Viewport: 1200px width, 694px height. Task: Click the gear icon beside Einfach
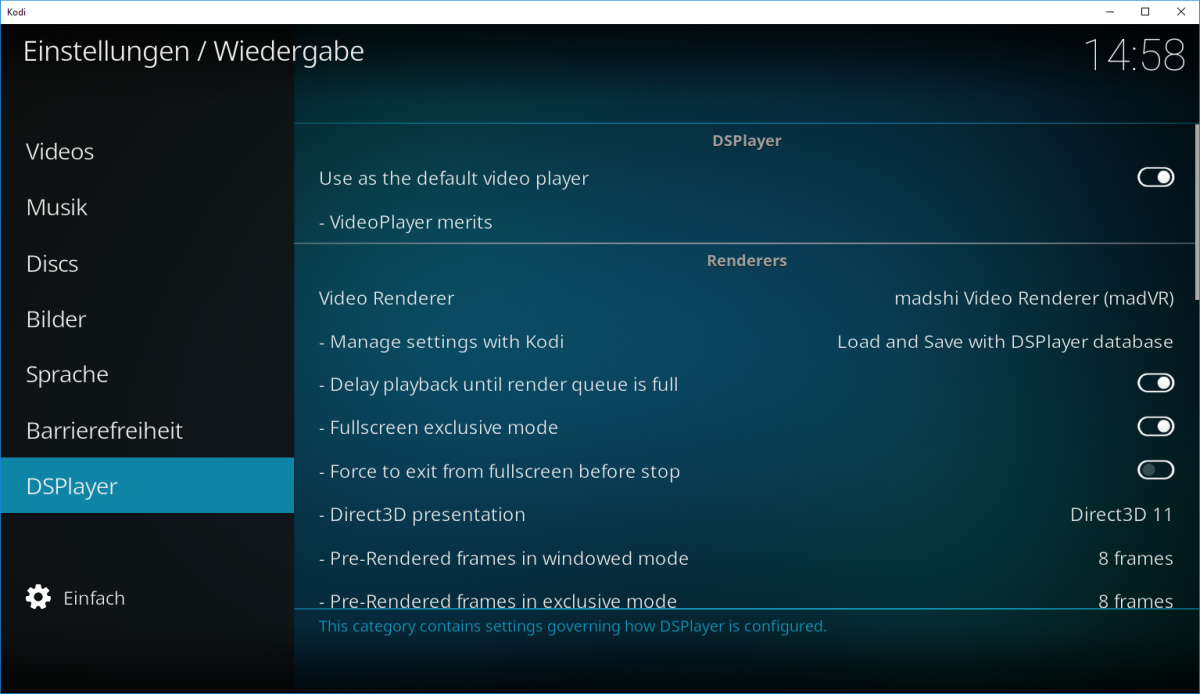(x=38, y=598)
